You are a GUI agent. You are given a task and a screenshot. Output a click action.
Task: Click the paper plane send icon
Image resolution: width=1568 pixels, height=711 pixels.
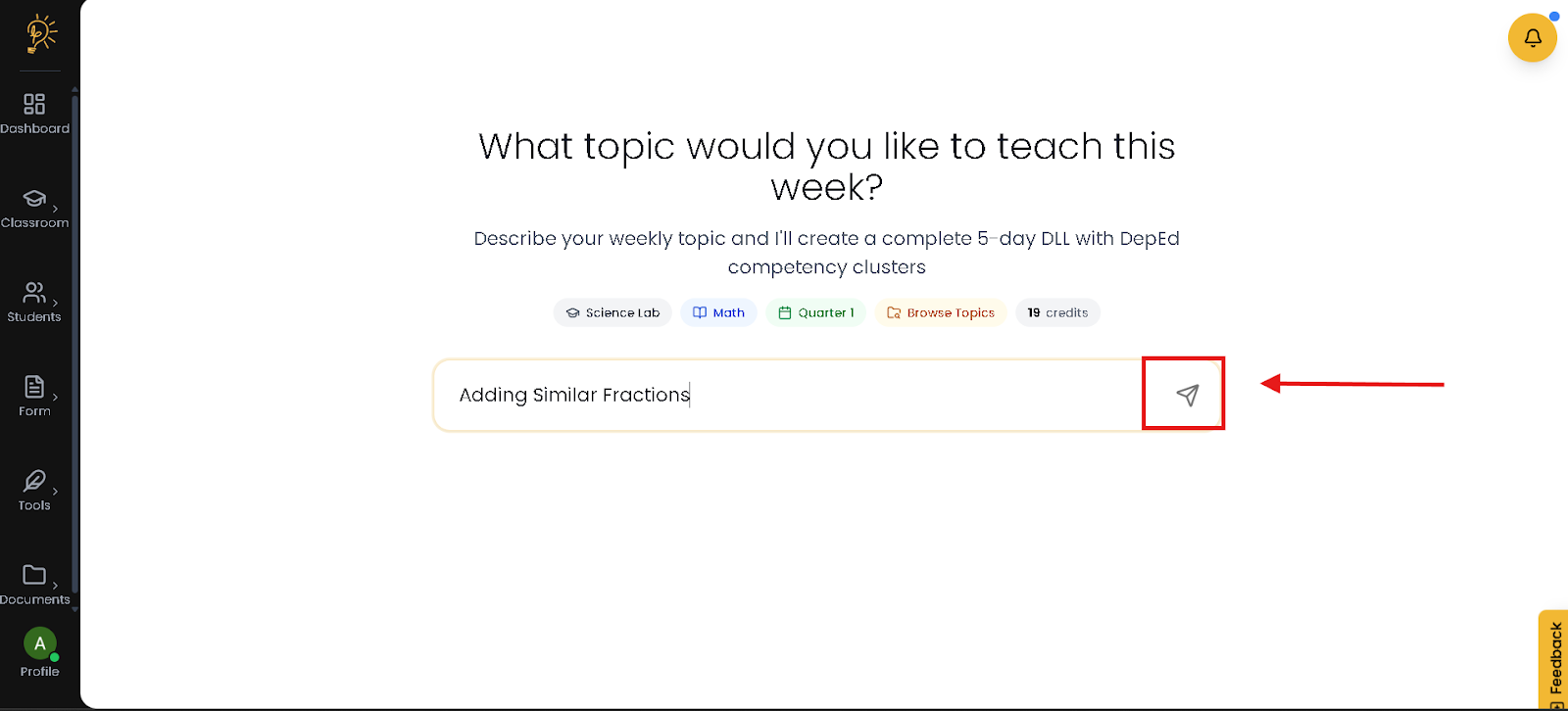[1187, 395]
